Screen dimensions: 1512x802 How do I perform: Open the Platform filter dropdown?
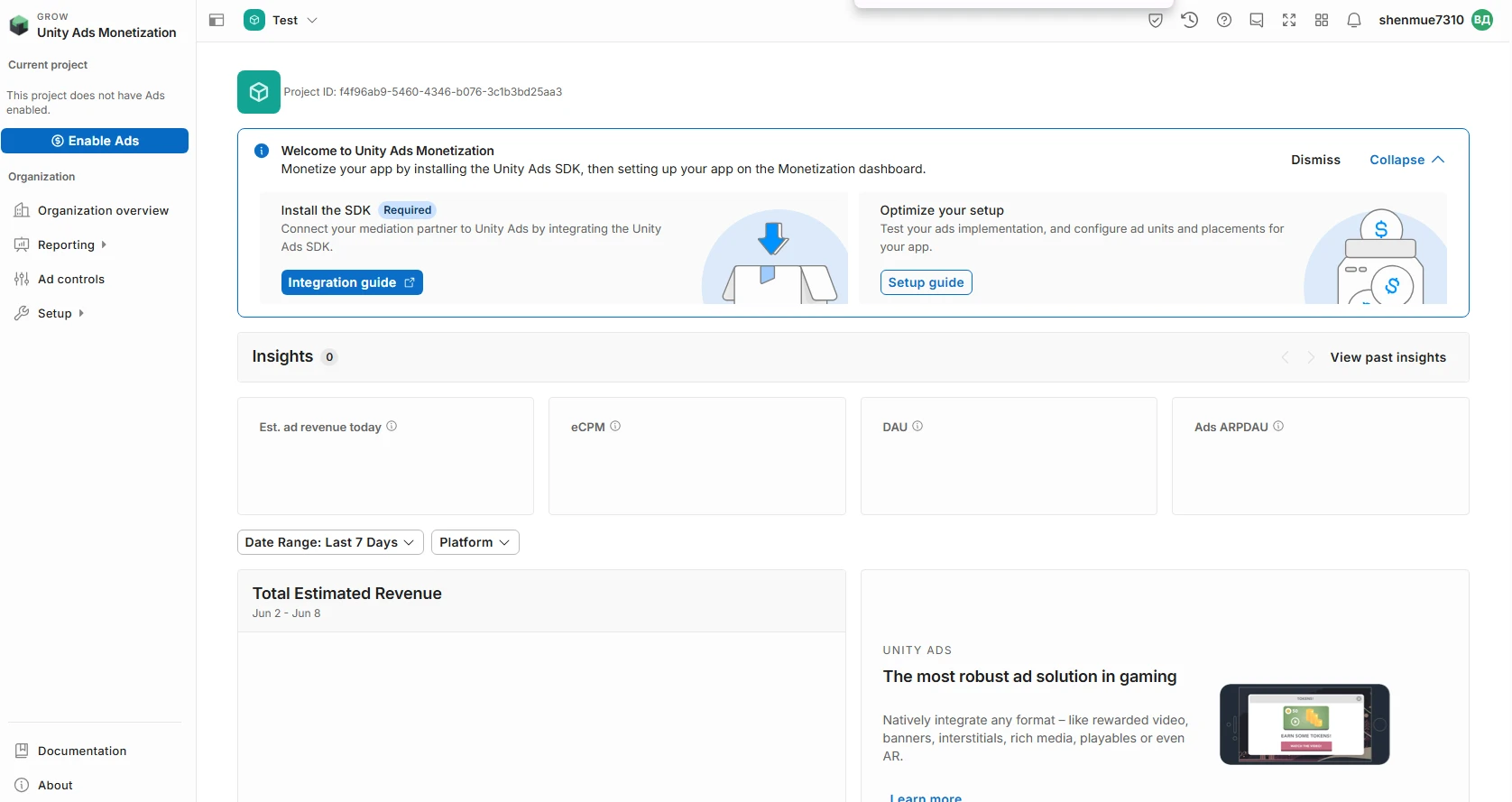[x=475, y=542]
